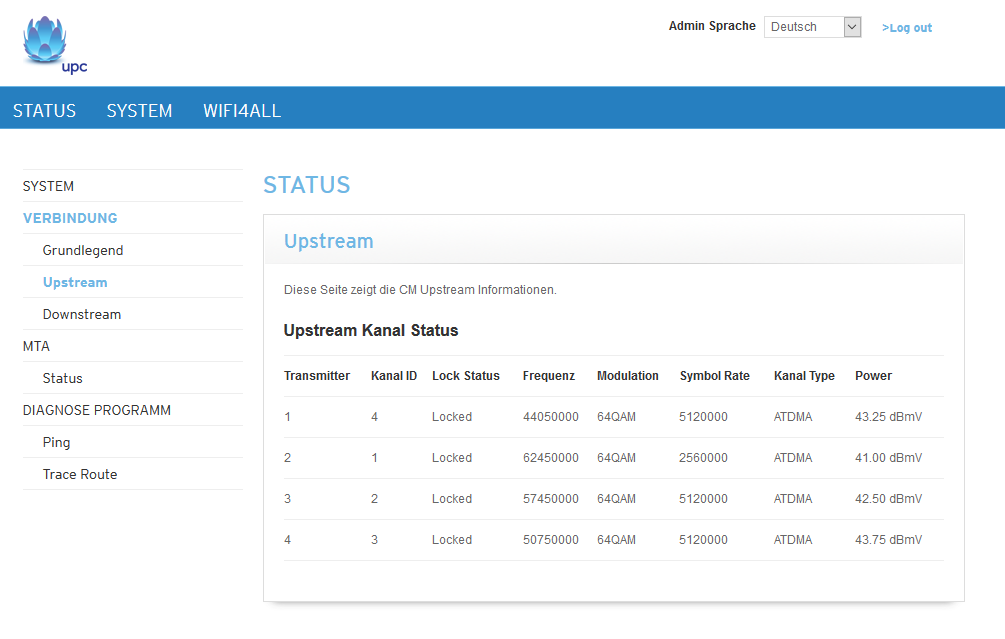1005x639 pixels.
Task: Click the Power column header
Action: point(873,376)
